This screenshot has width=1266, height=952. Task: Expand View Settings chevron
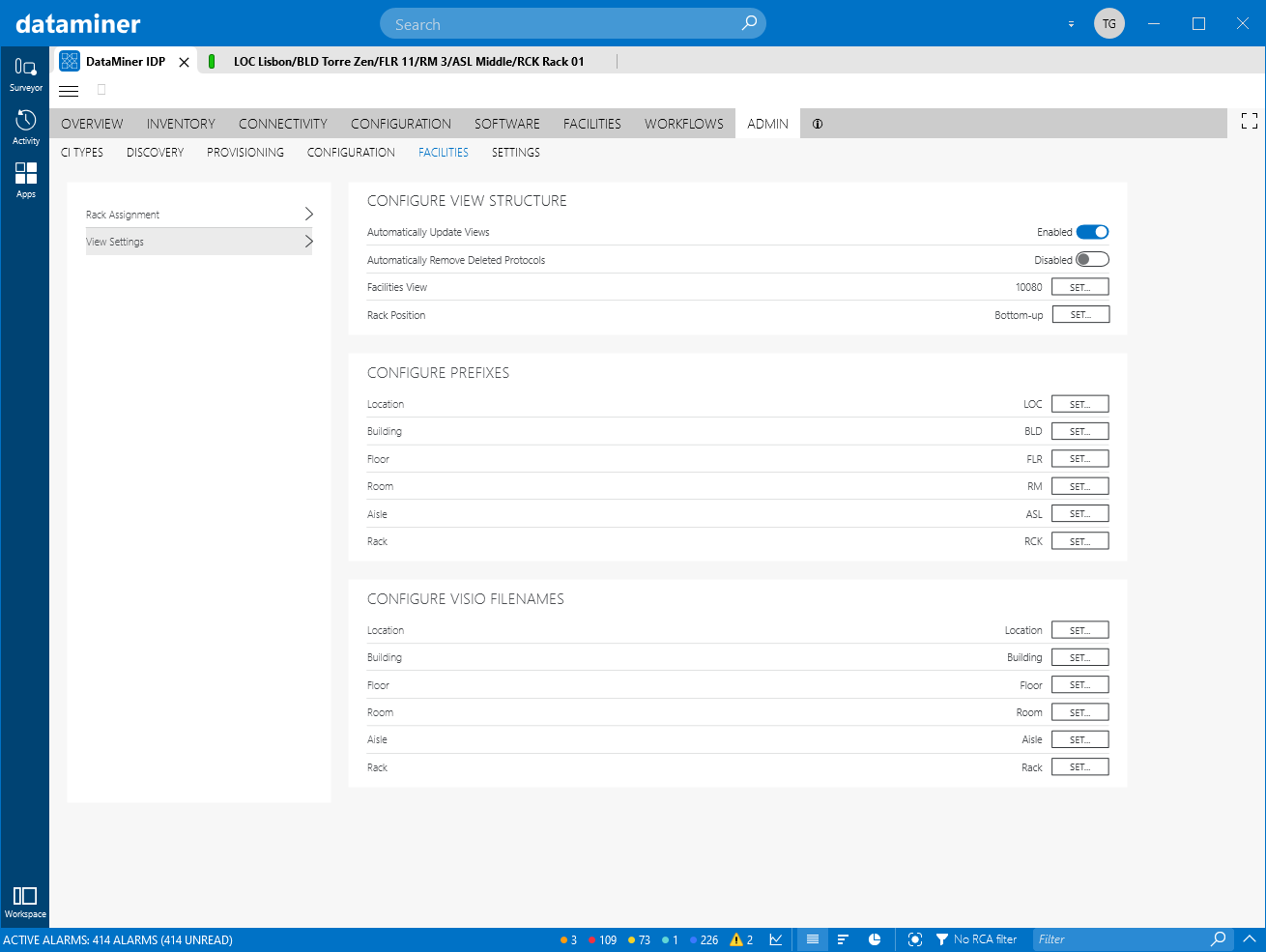pyautogui.click(x=309, y=242)
